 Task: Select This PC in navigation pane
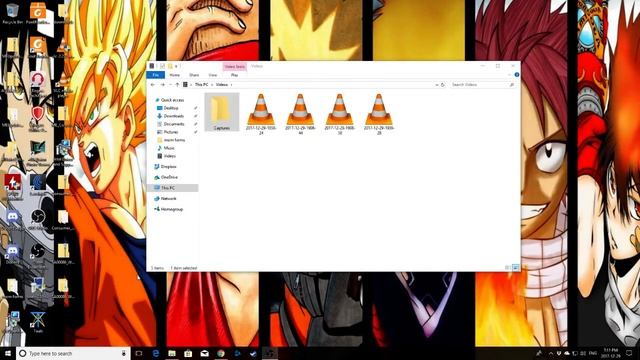[172, 188]
